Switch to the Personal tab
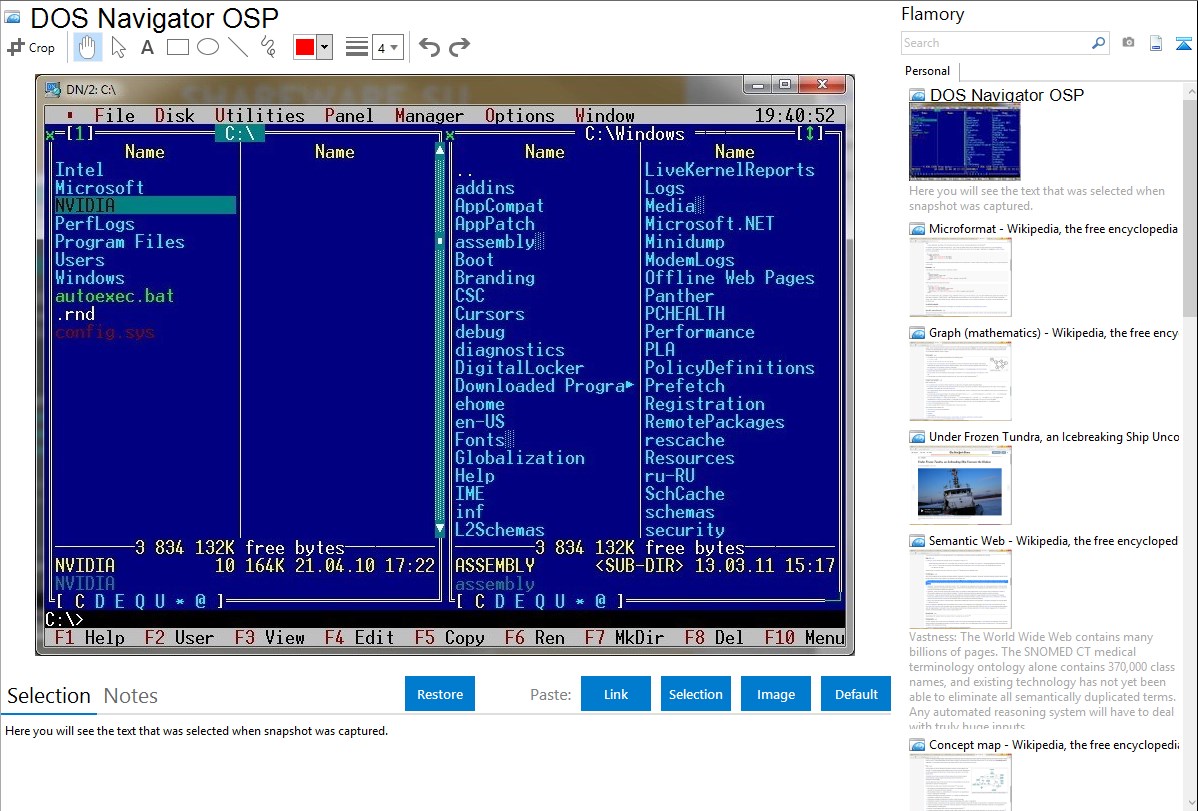Screen dimensions: 1198x811 (x=927, y=71)
